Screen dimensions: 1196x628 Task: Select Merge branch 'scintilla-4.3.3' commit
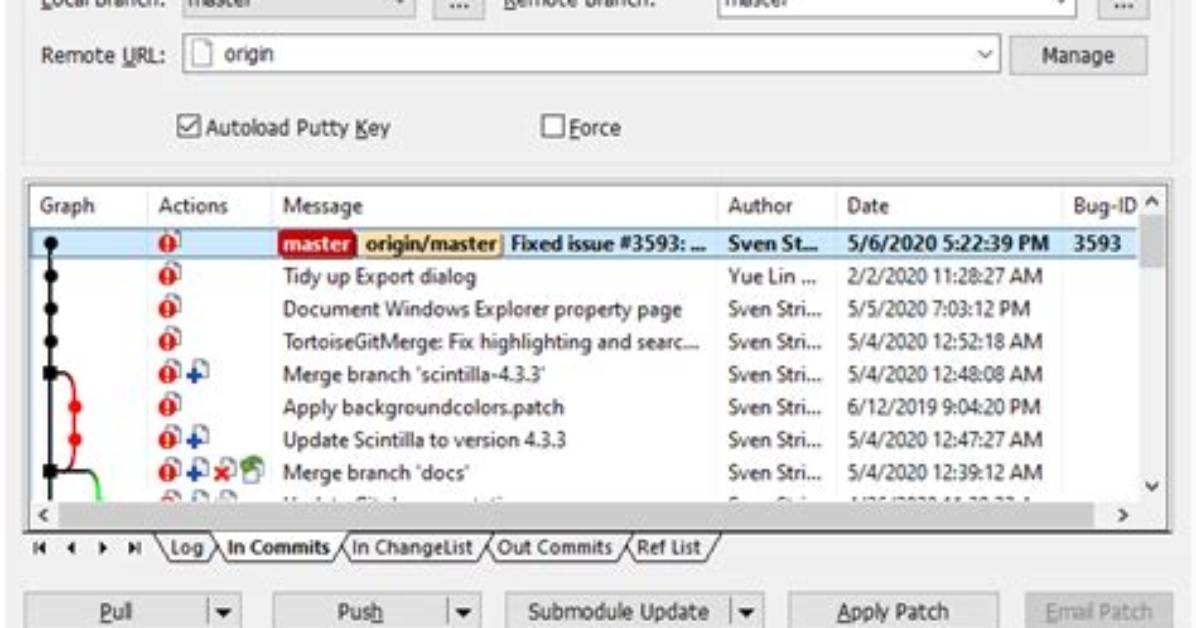coord(413,375)
